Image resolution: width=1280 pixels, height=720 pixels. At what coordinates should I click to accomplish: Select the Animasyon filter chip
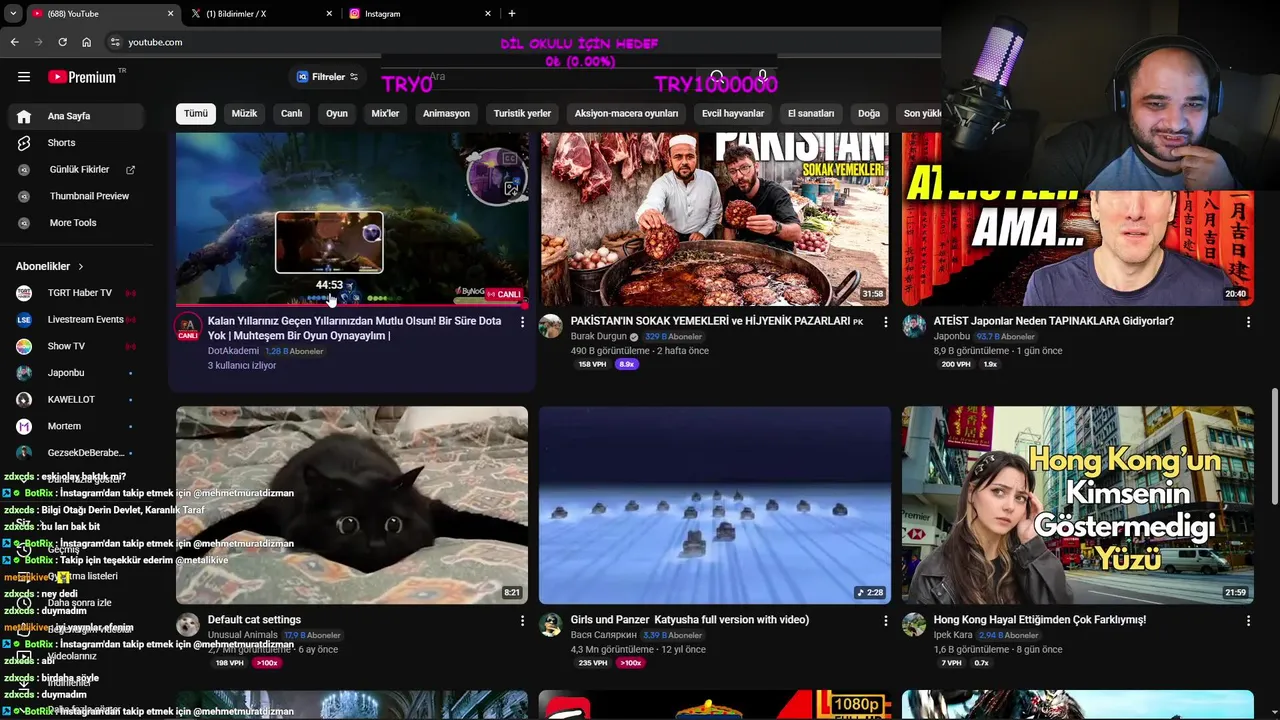446,114
